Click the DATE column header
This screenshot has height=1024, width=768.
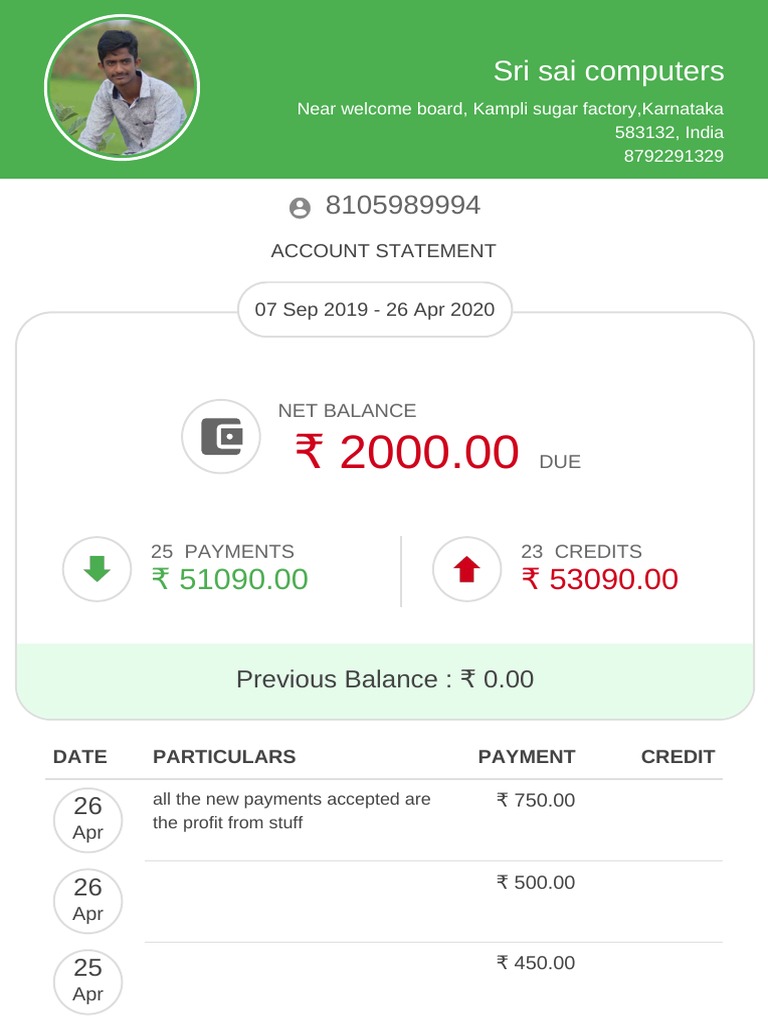80,757
